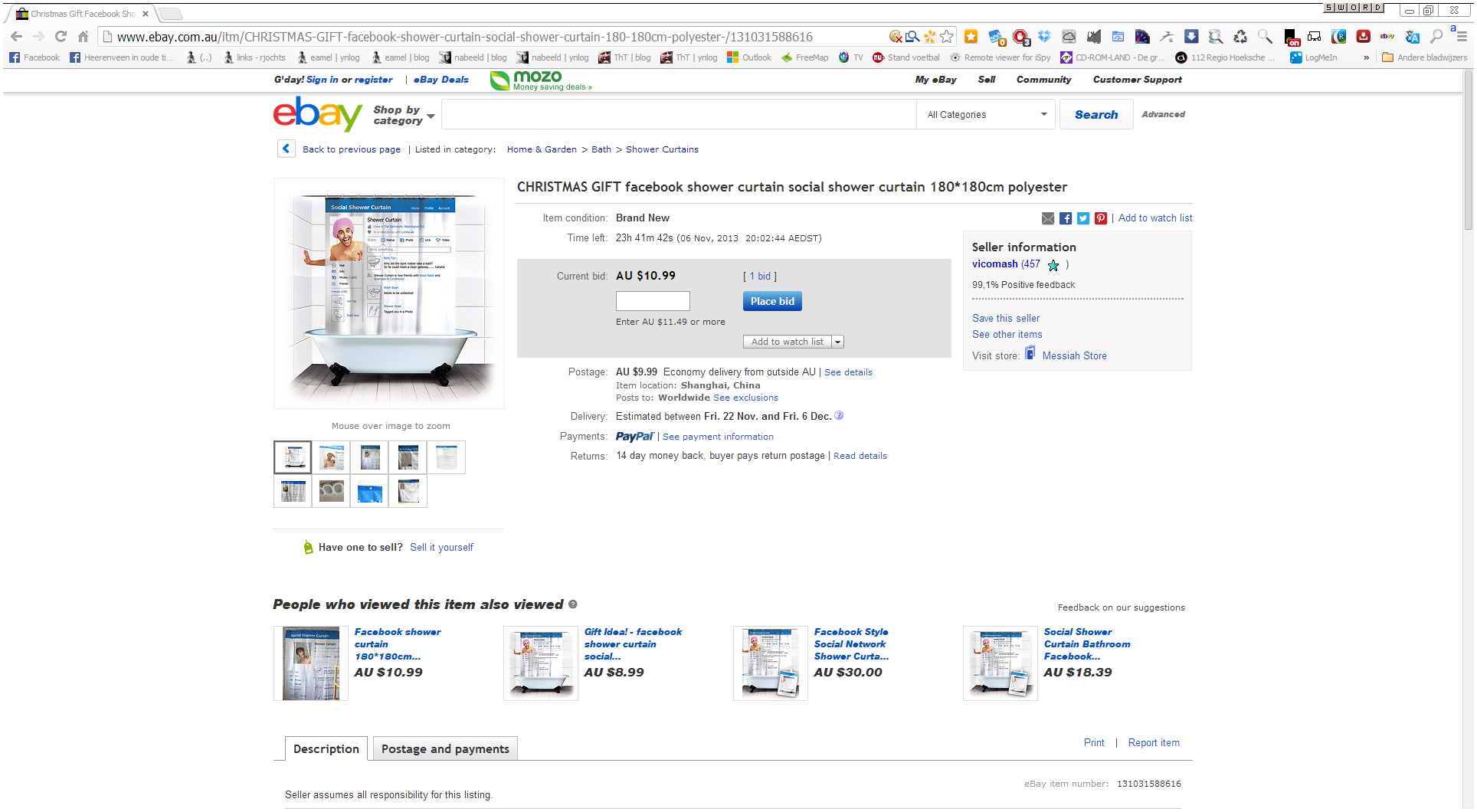This screenshot has width=1477, height=812.
Task: Open the Dropbox extension icon
Action: tap(1044, 36)
